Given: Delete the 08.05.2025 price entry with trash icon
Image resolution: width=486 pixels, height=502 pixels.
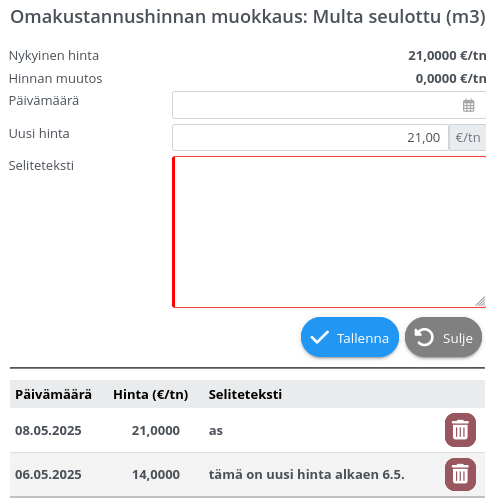Looking at the screenshot, I should [x=460, y=430].
